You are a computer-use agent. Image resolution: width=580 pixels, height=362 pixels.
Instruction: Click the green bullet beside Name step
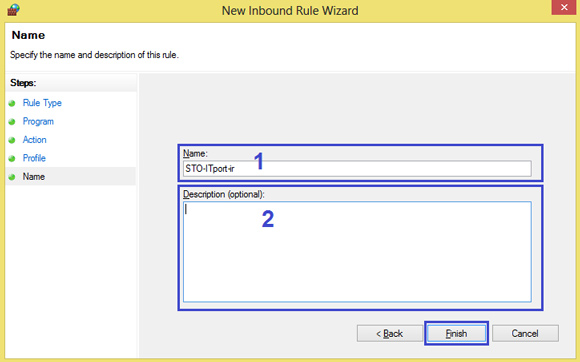coord(12,177)
